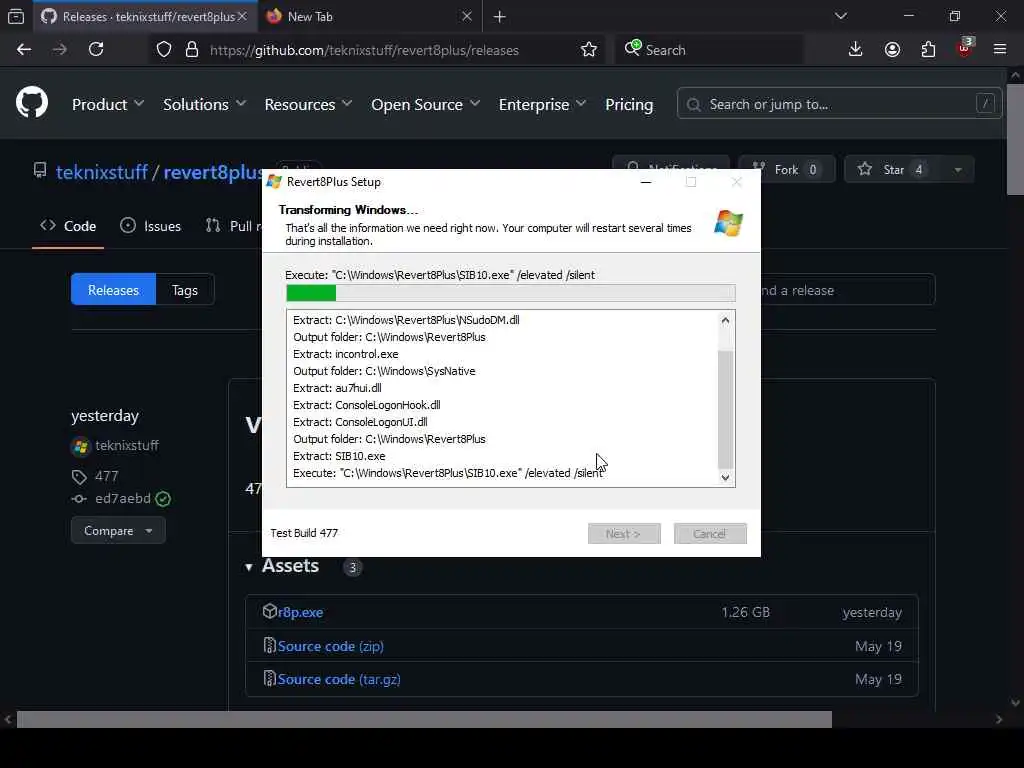Go back using the browser back arrow
The width and height of the screenshot is (1024, 768).
[24, 50]
